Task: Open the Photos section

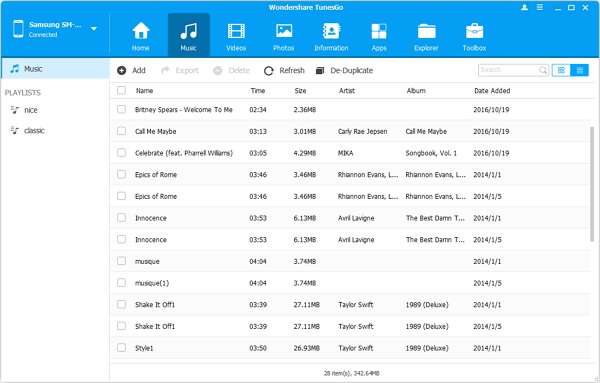Action: (284, 36)
